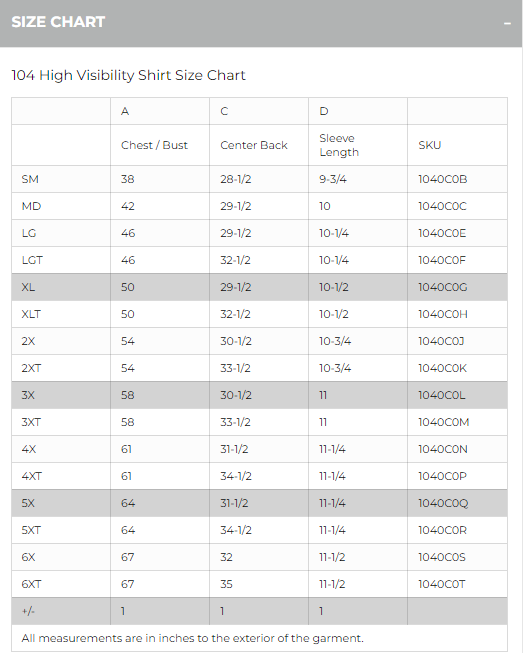
Task: Select SKU 1040C0T in 6XT row
Action: point(442,584)
